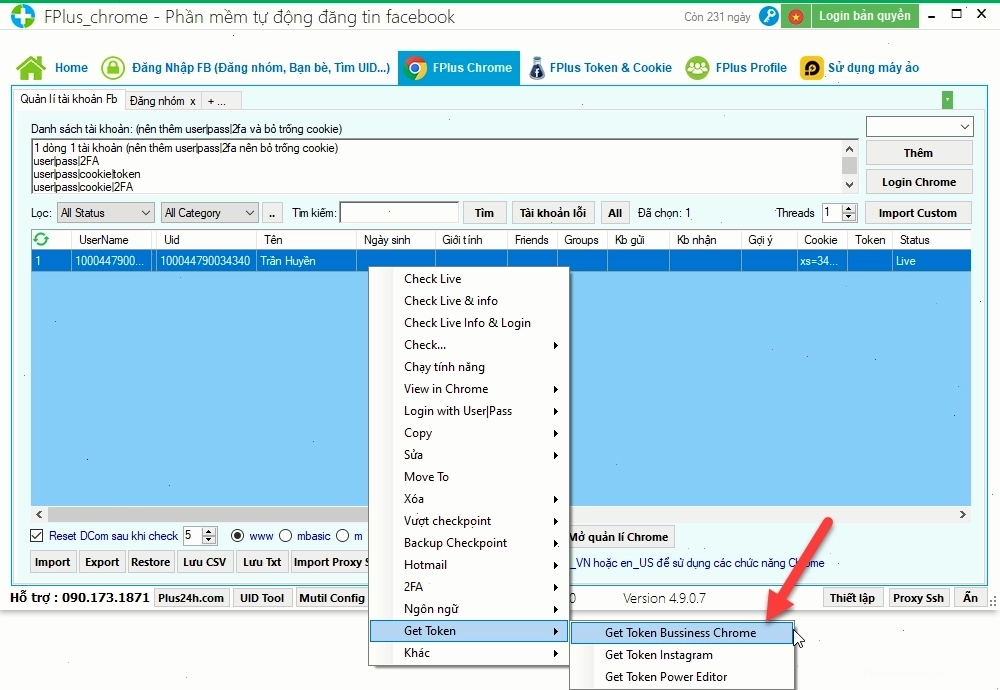Choose Get Token Bussiness Chrome menu item

(x=682, y=633)
